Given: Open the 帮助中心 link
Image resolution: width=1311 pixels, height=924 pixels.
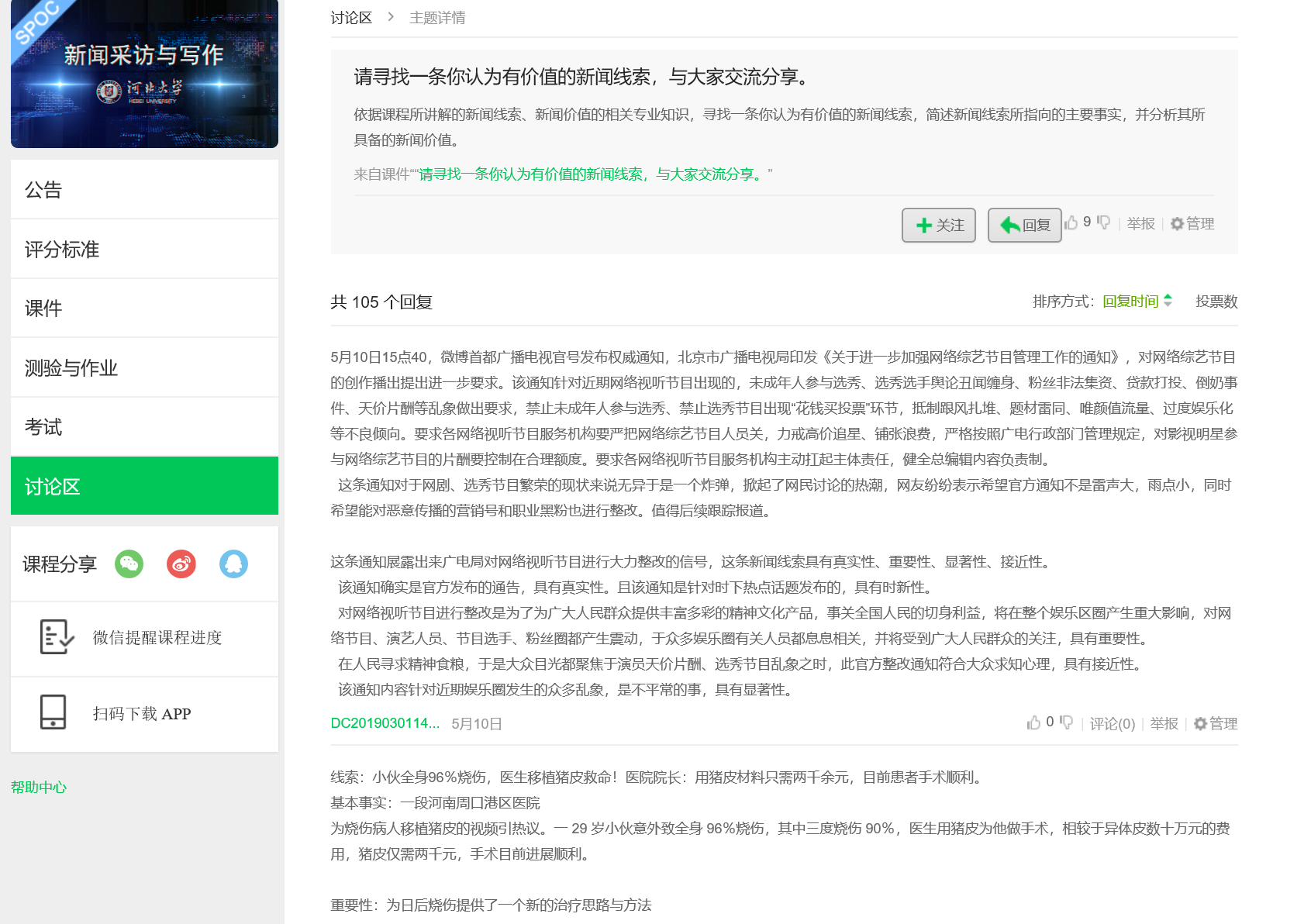Looking at the screenshot, I should coord(39,788).
